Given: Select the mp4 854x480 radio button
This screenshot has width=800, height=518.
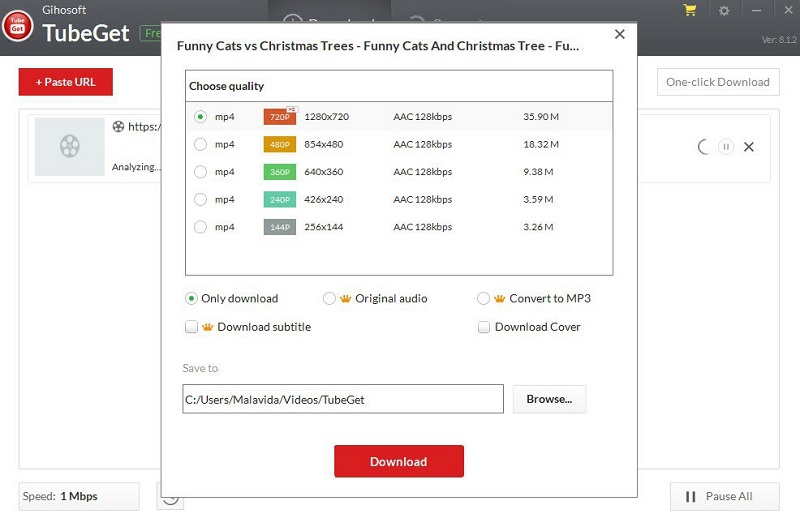Looking at the screenshot, I should click(201, 144).
